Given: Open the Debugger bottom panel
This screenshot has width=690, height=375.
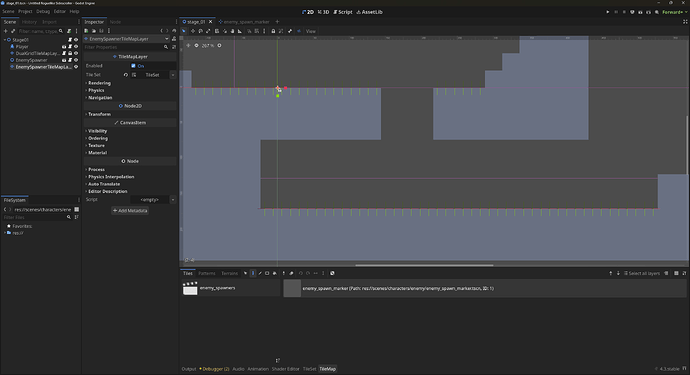Looking at the screenshot, I should tap(214, 369).
